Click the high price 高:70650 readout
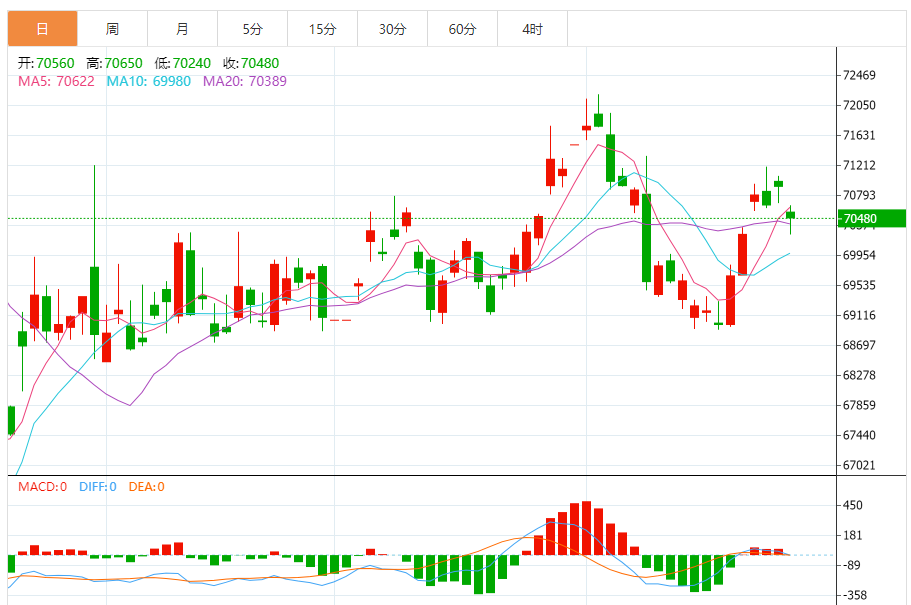Screen dimensions: 911x605 pyautogui.click(x=114, y=63)
